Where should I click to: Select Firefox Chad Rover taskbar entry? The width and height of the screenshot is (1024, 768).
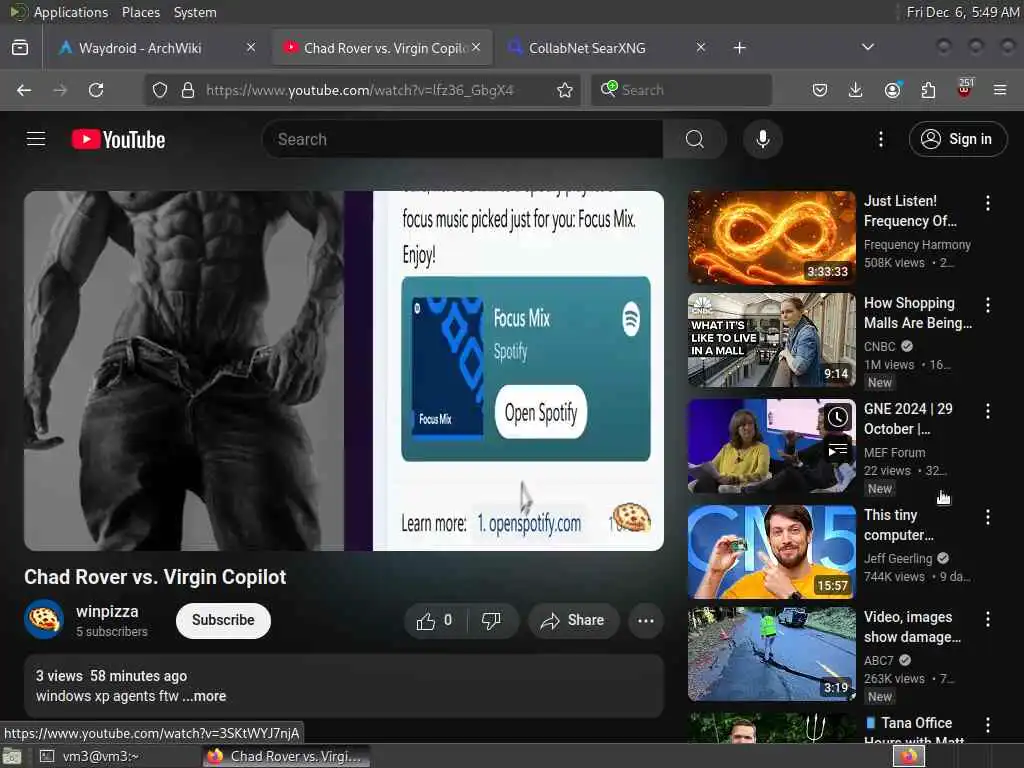click(x=286, y=756)
